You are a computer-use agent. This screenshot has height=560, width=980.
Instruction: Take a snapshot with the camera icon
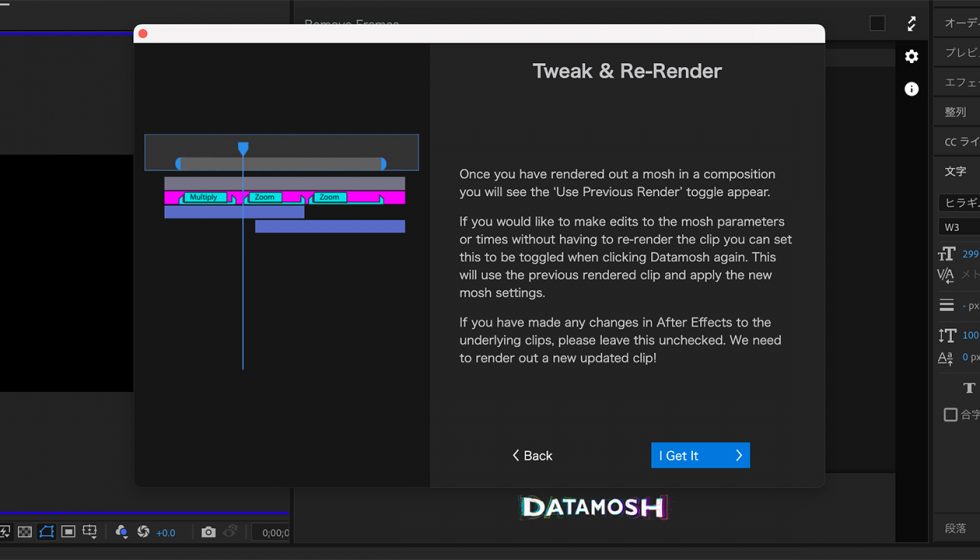(208, 532)
